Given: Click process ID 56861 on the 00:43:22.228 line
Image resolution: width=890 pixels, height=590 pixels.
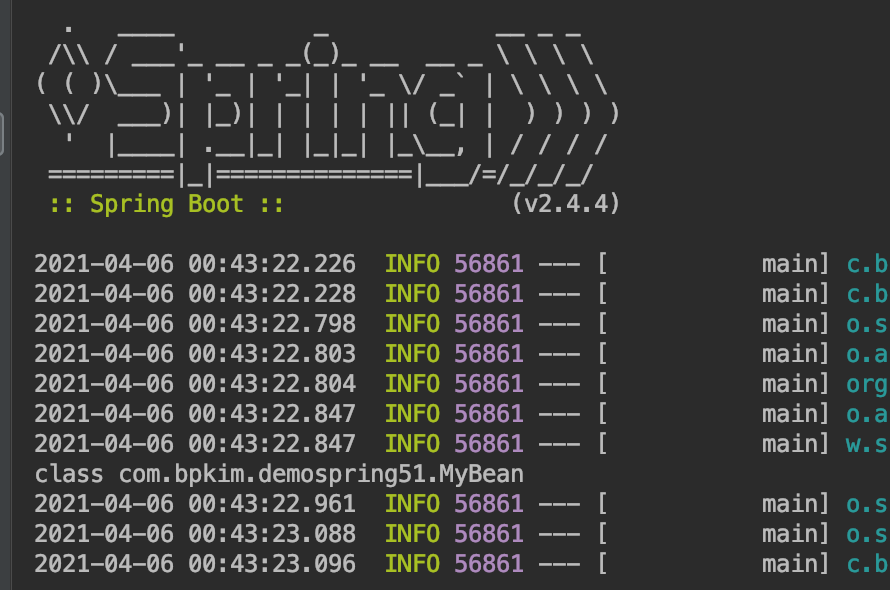Looking at the screenshot, I should click(x=489, y=294).
